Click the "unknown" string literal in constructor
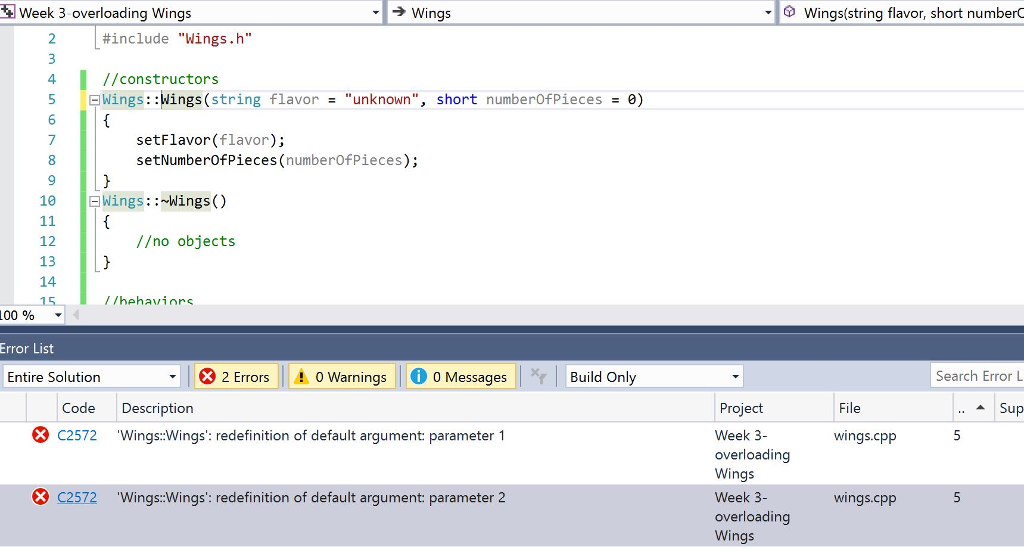Viewport: 1024px width, 553px height. tap(381, 100)
